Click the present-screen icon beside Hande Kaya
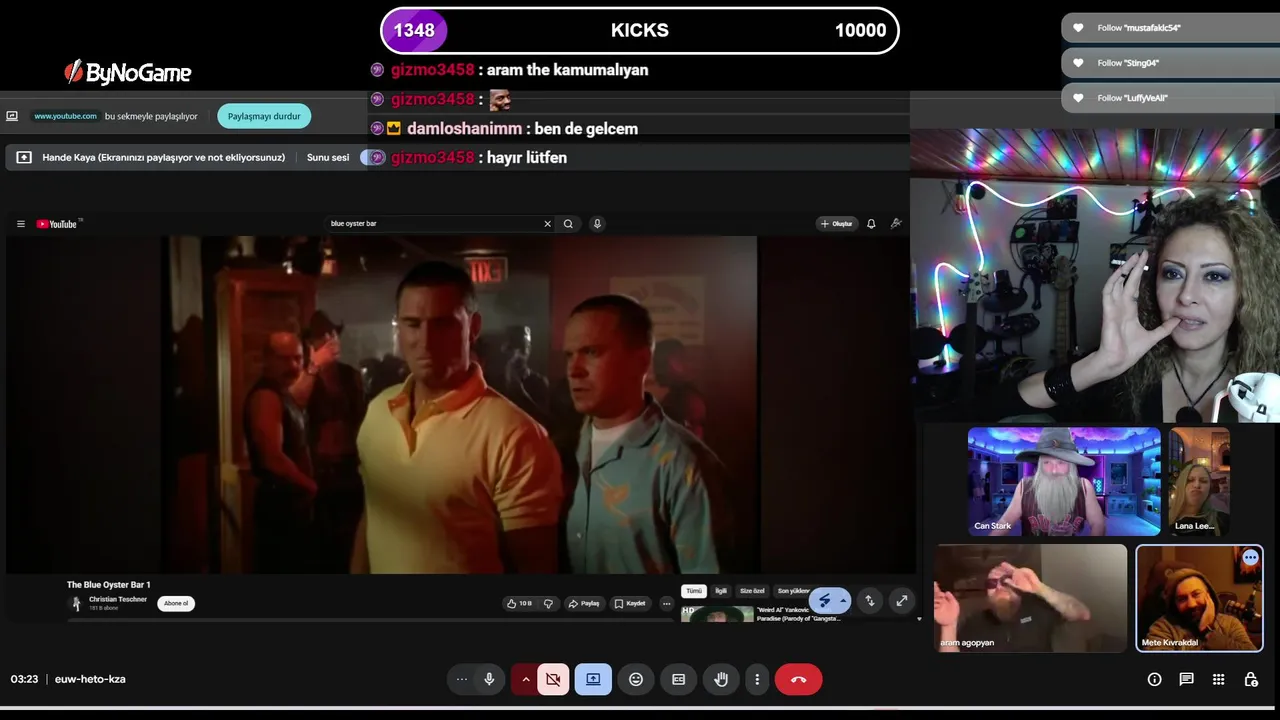The height and width of the screenshot is (720, 1280). tap(24, 157)
